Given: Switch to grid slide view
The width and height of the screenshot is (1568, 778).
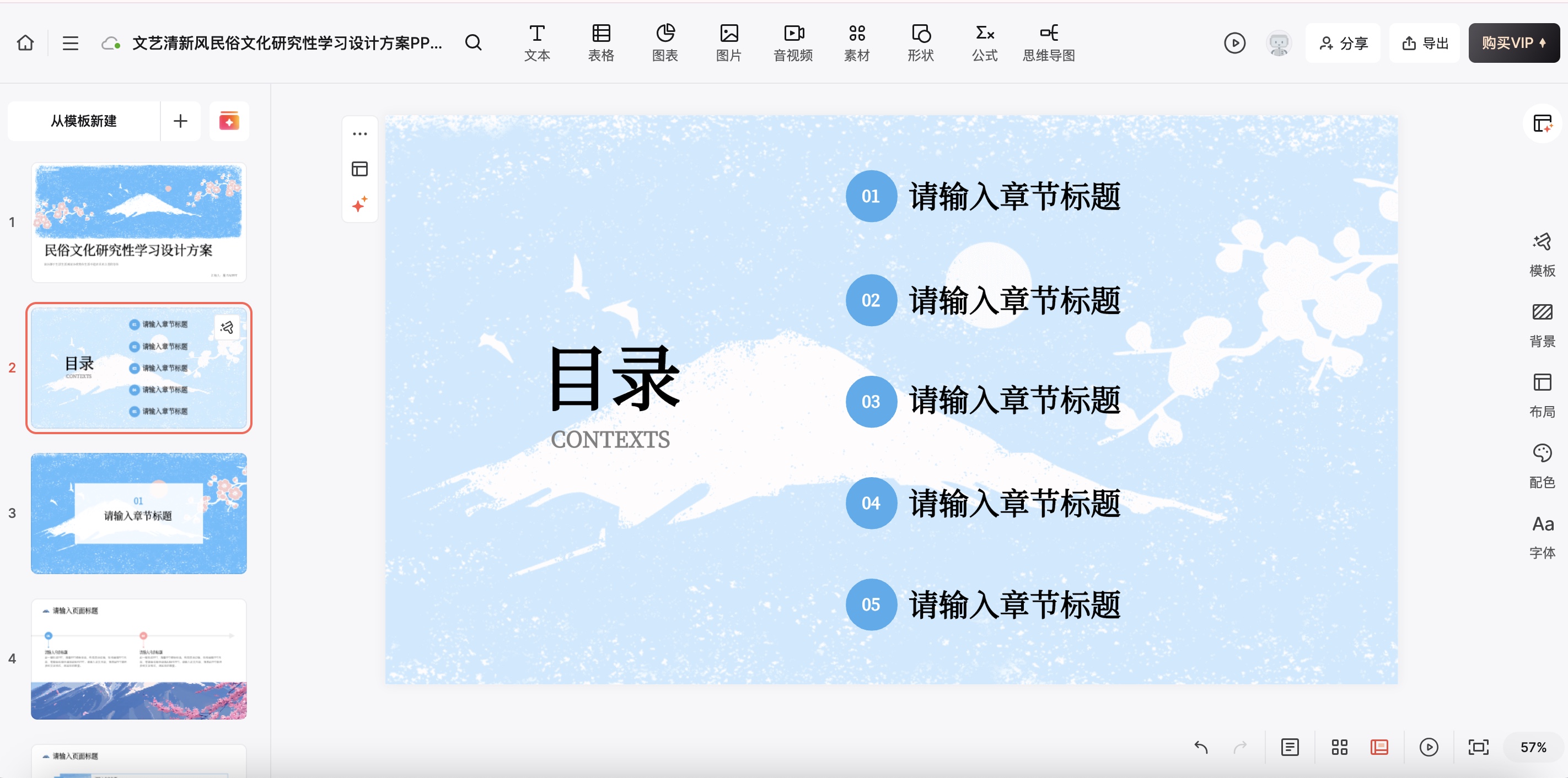Looking at the screenshot, I should (x=1339, y=747).
